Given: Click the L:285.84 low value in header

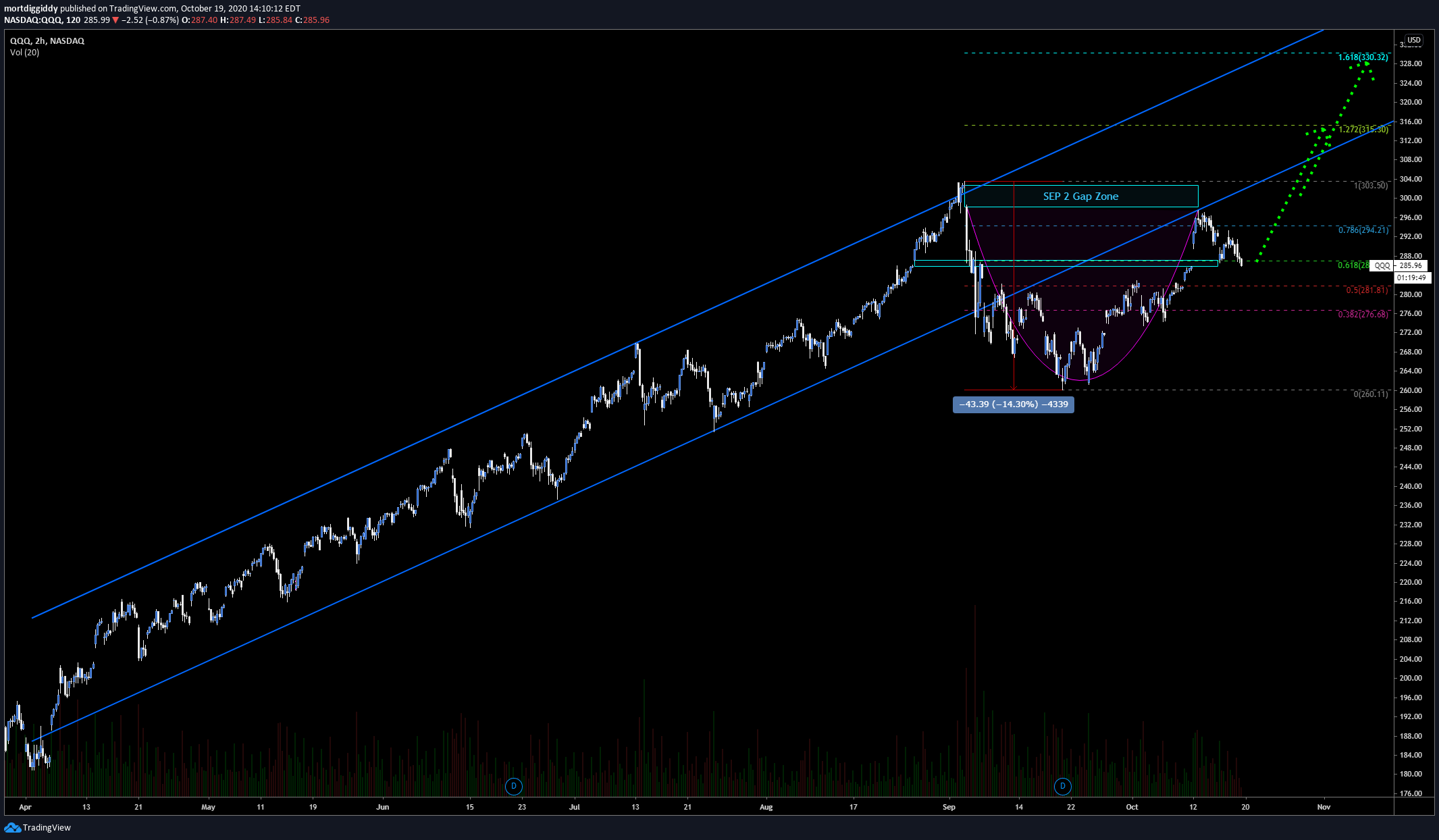Looking at the screenshot, I should (276, 20).
